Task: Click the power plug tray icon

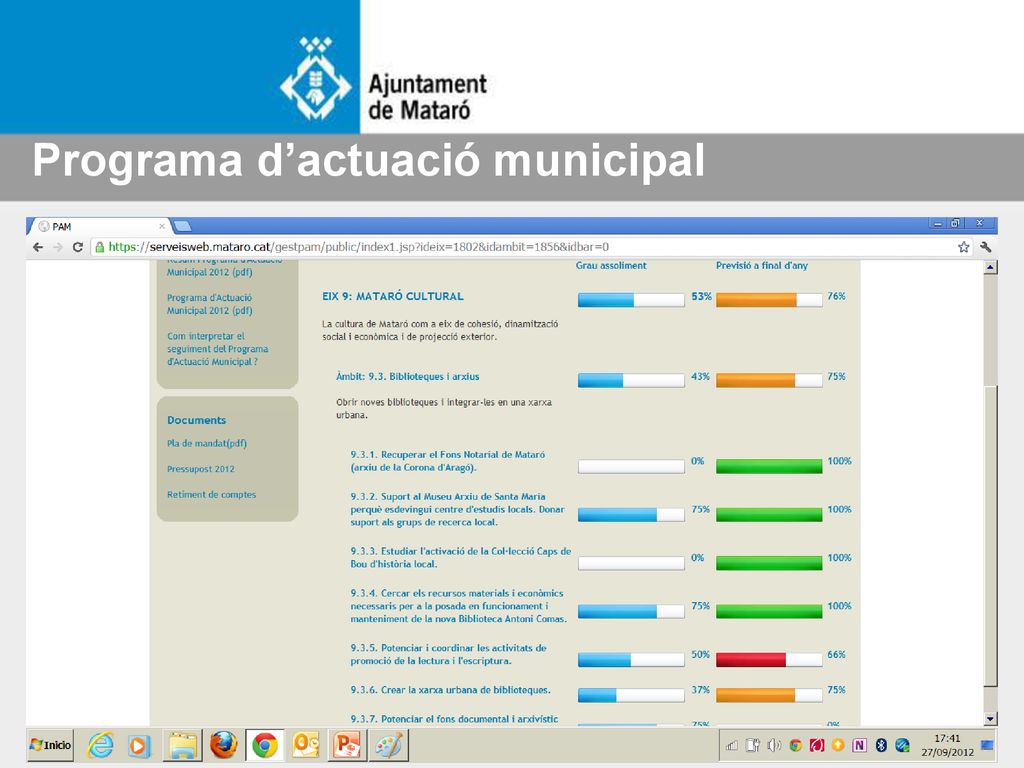Action: (753, 745)
